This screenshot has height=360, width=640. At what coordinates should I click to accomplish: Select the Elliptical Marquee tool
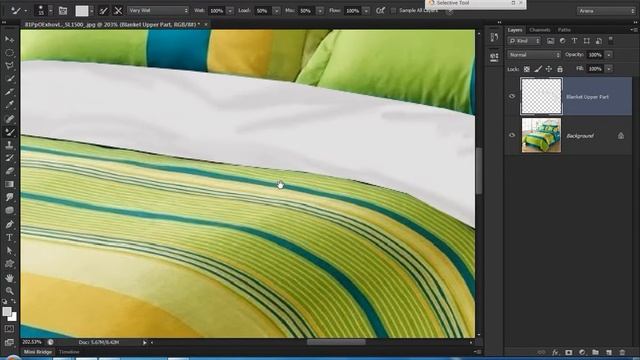(9, 53)
